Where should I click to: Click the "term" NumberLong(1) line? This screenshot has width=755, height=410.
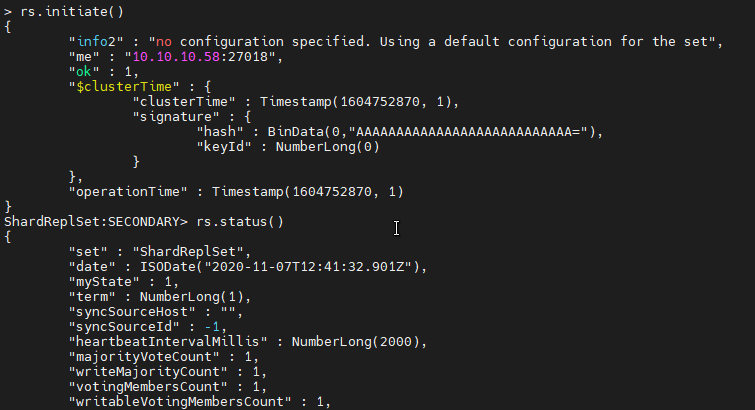160,296
